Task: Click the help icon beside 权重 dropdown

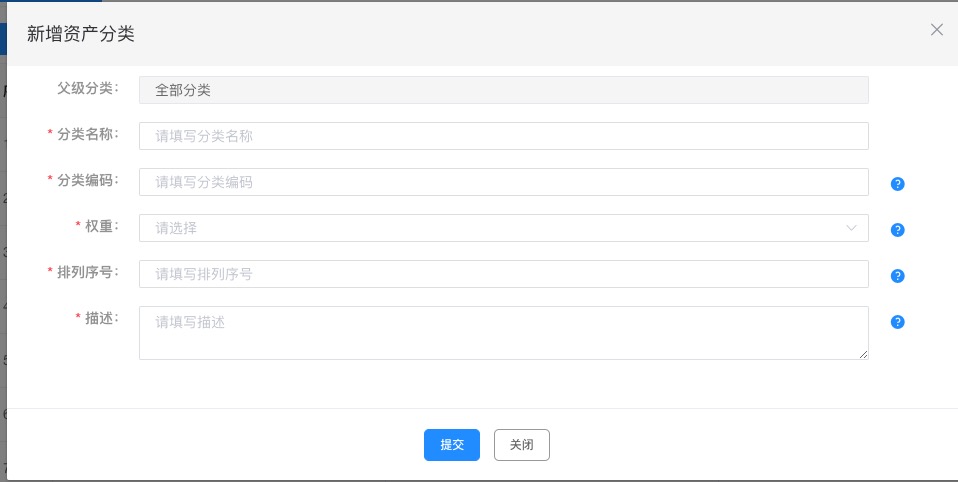Action: click(897, 230)
